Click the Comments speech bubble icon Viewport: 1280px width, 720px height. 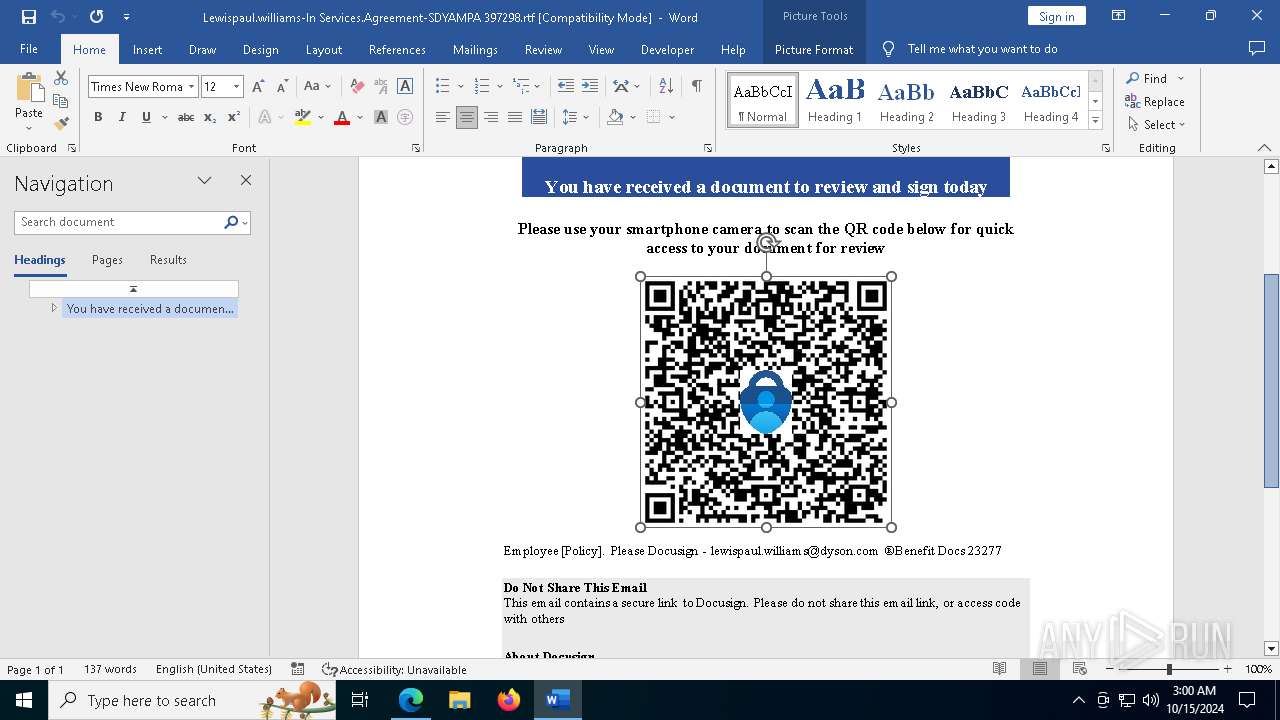coord(1257,48)
